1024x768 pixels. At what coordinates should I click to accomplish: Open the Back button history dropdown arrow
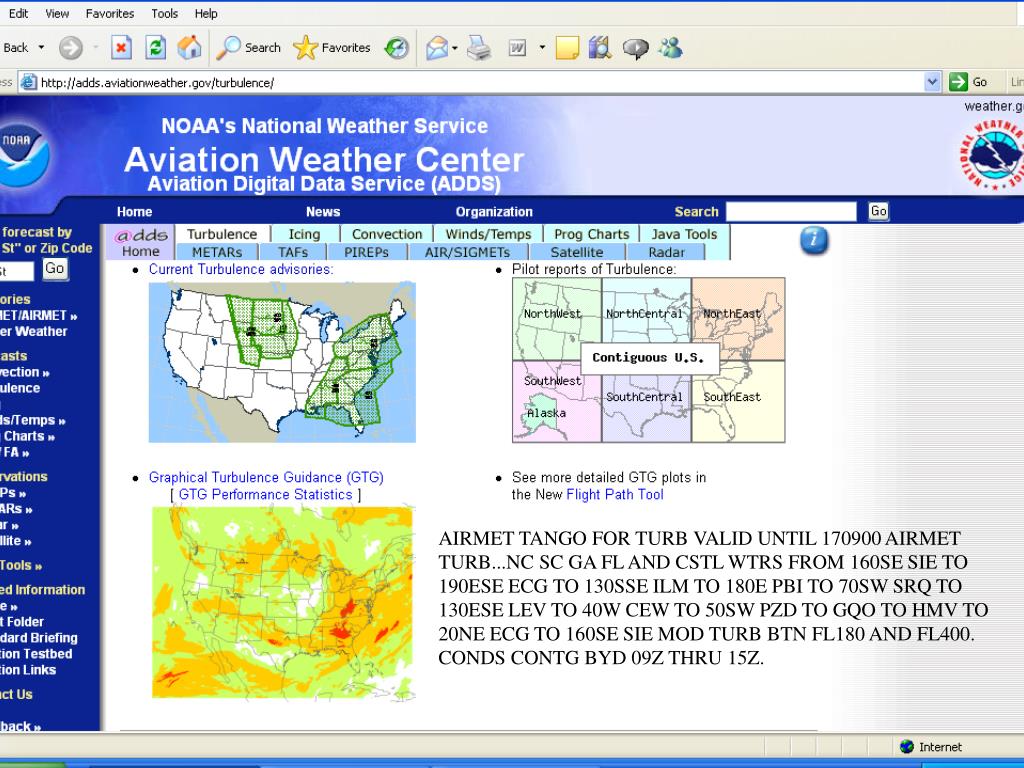[41, 48]
